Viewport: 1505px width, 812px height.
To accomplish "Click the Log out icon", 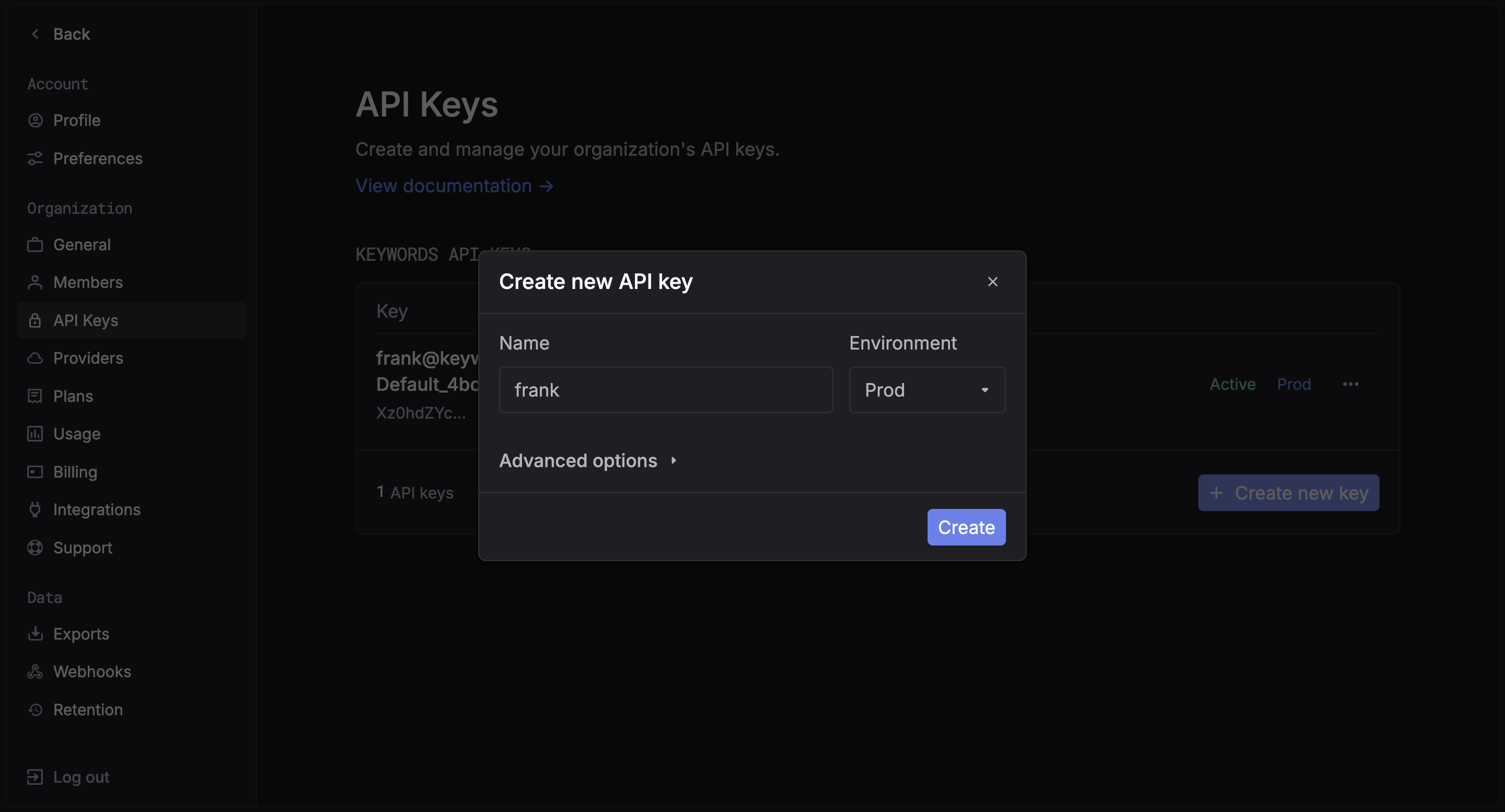I will pos(35,777).
